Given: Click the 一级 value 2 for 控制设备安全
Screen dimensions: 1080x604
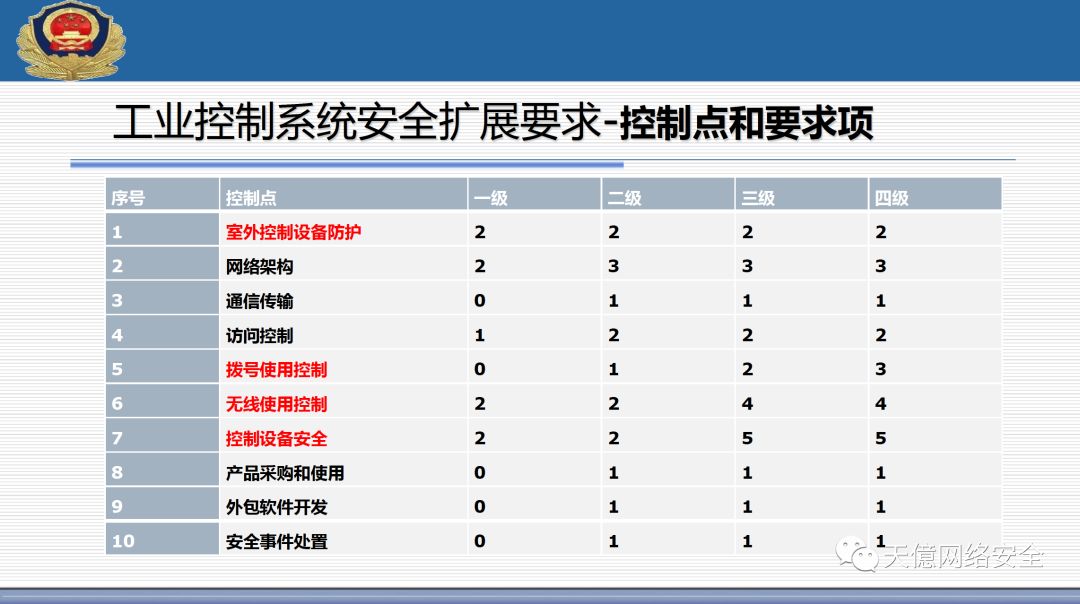Looking at the screenshot, I should pyautogui.click(x=480, y=438).
